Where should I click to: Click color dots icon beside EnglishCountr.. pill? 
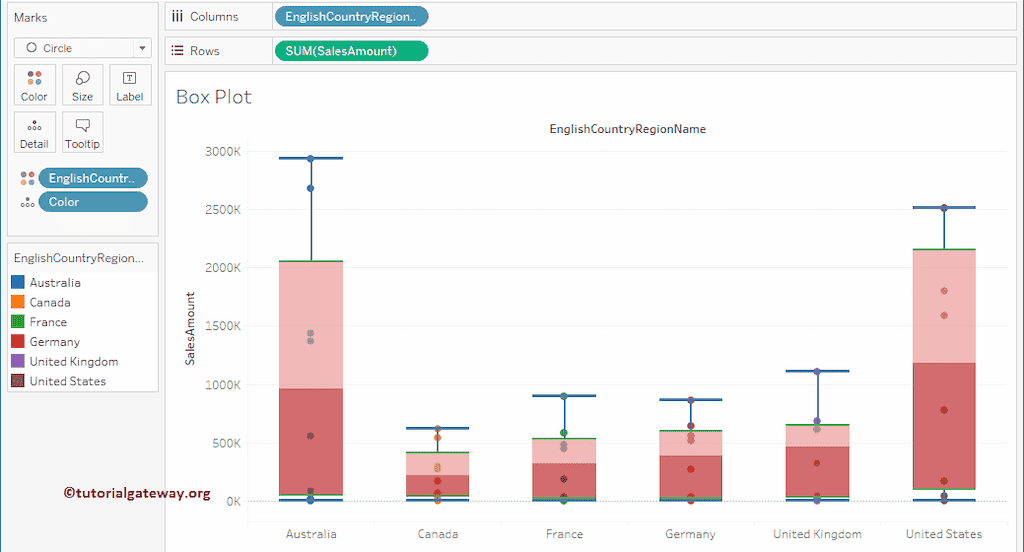27,179
